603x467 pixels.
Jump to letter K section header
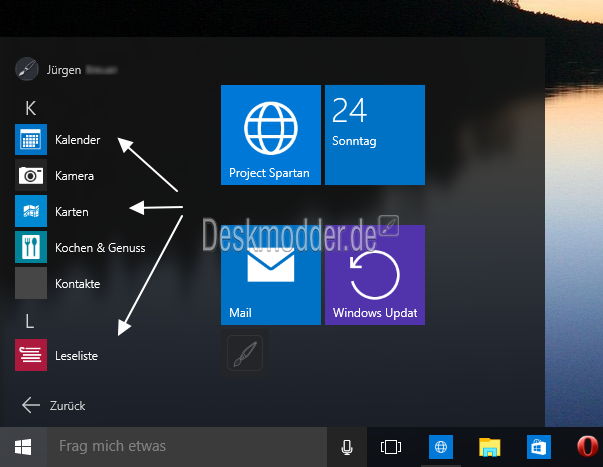(x=30, y=108)
